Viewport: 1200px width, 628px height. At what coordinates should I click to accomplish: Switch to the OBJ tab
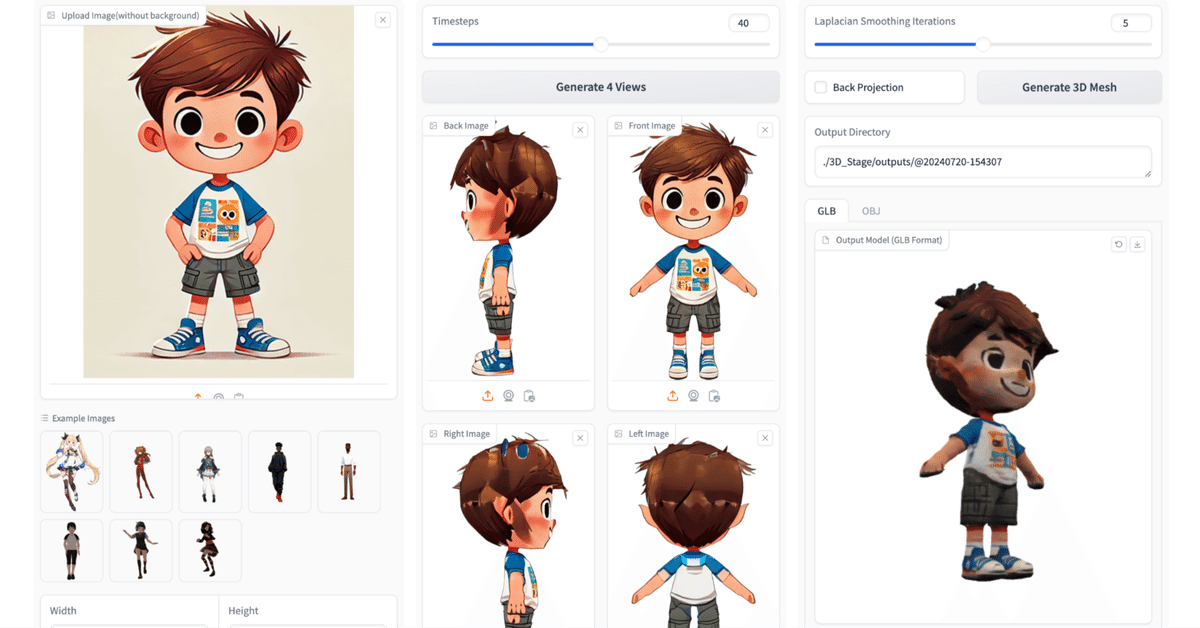point(871,210)
